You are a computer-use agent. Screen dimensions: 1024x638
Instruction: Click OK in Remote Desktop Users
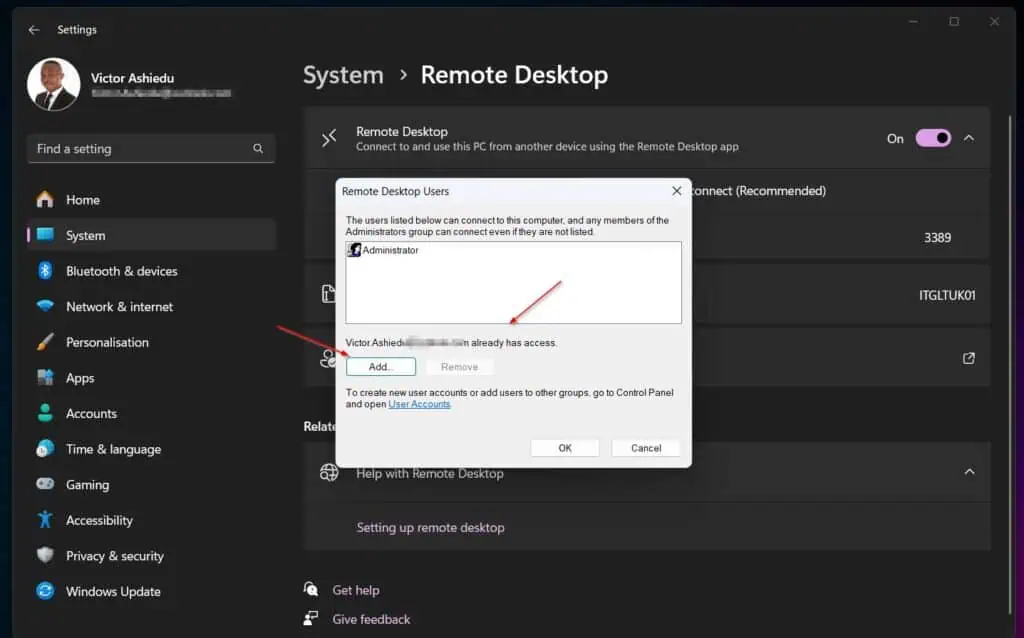click(x=565, y=448)
